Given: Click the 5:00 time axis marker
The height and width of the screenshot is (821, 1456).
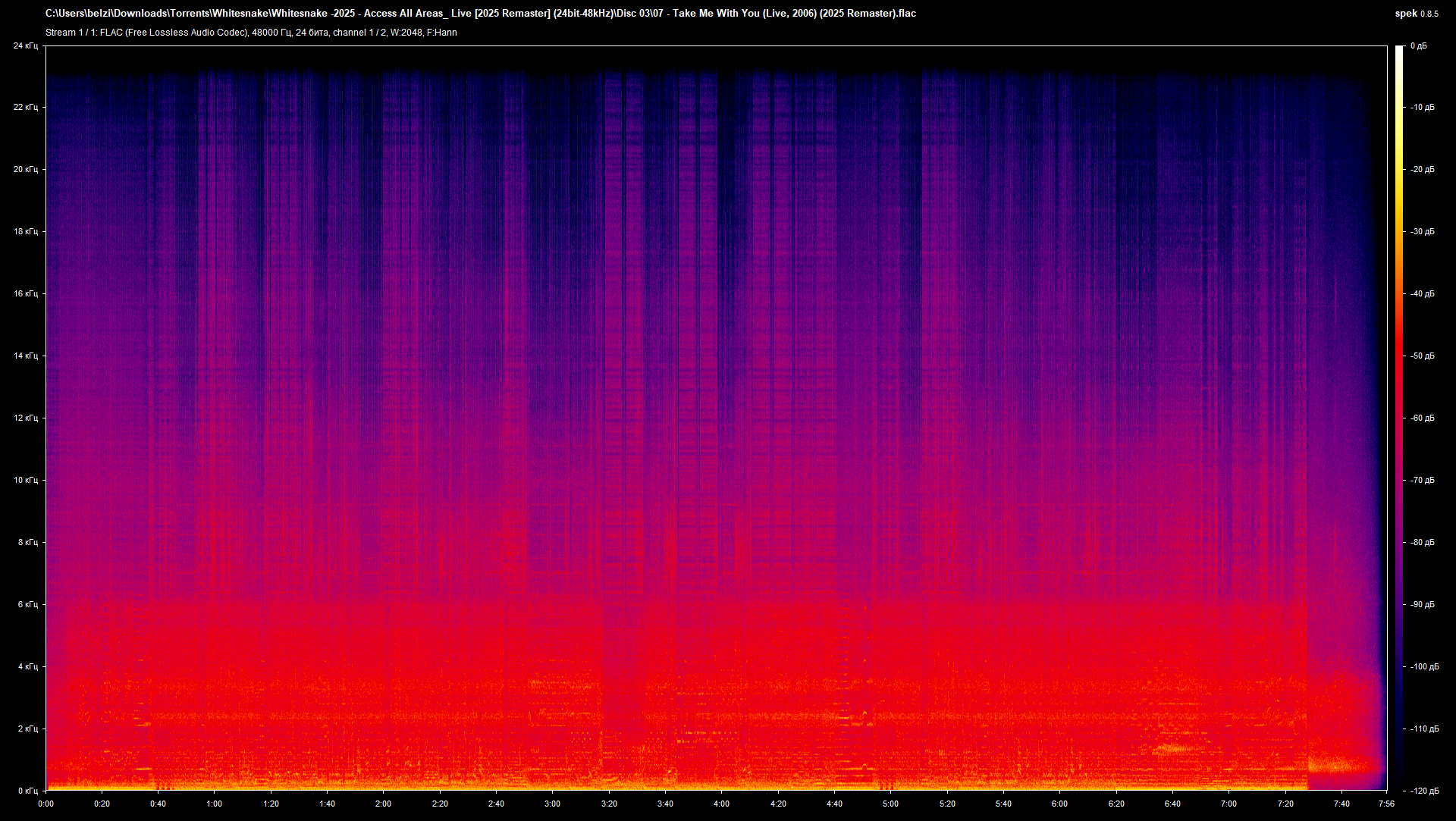Looking at the screenshot, I should tap(890, 804).
